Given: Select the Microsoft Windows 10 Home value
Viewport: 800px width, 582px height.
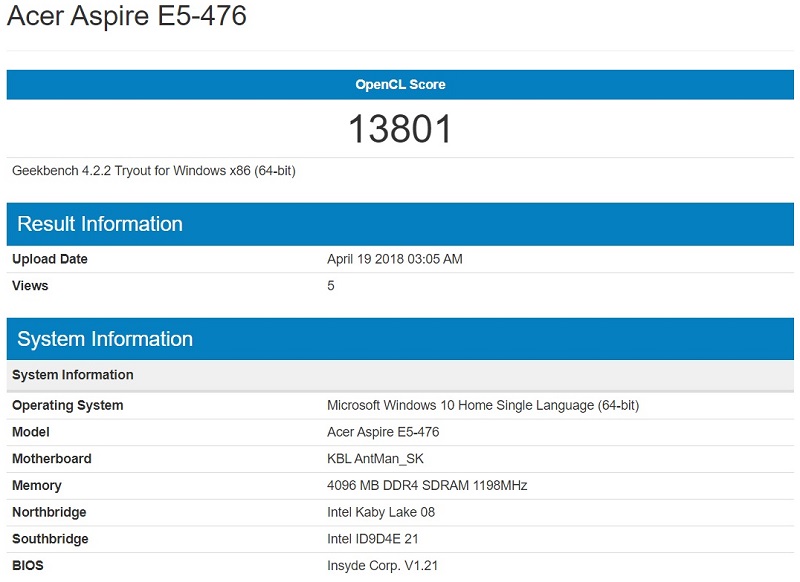Looking at the screenshot, I should (482, 406).
